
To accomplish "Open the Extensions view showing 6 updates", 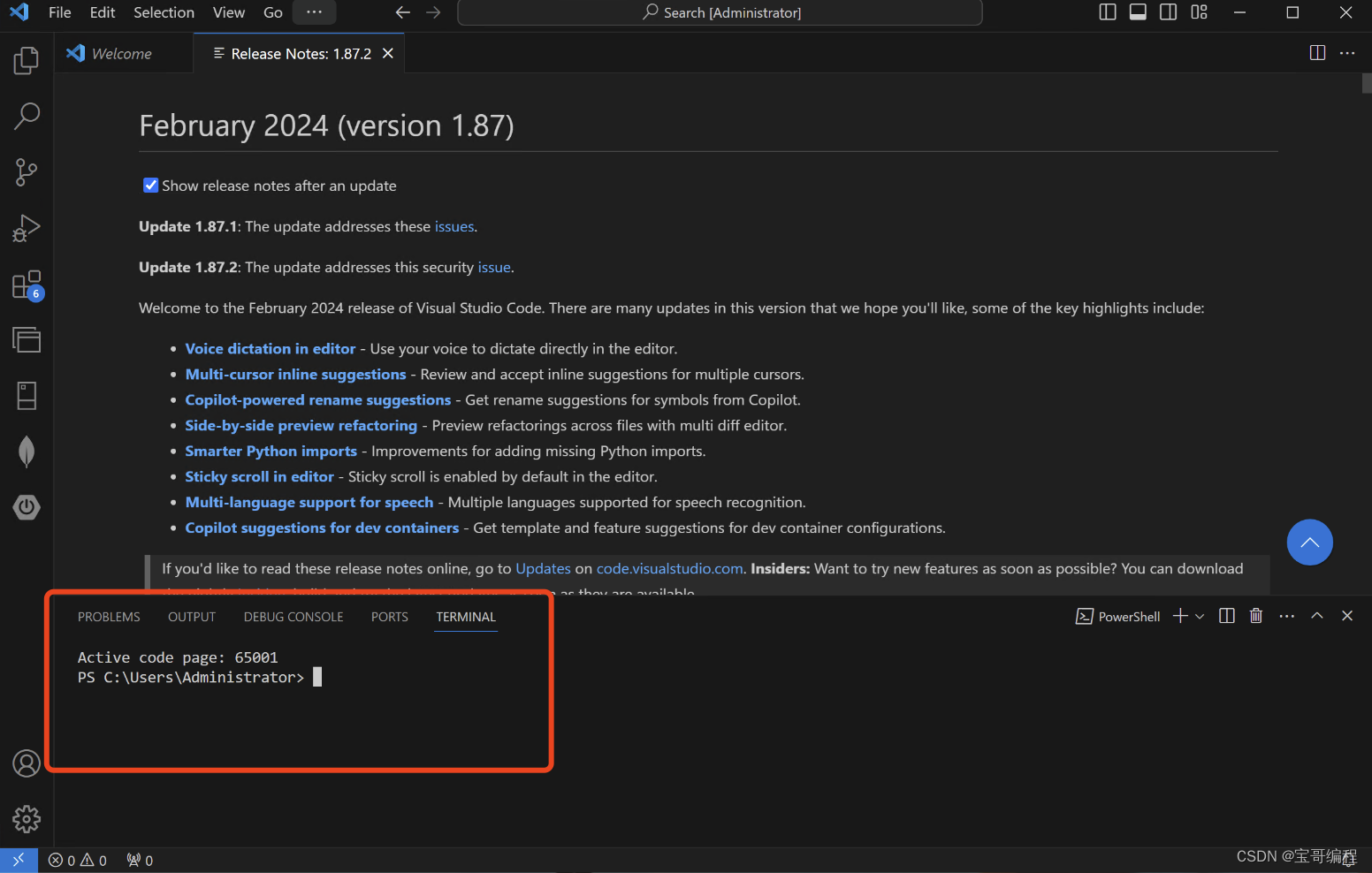I will point(26,283).
